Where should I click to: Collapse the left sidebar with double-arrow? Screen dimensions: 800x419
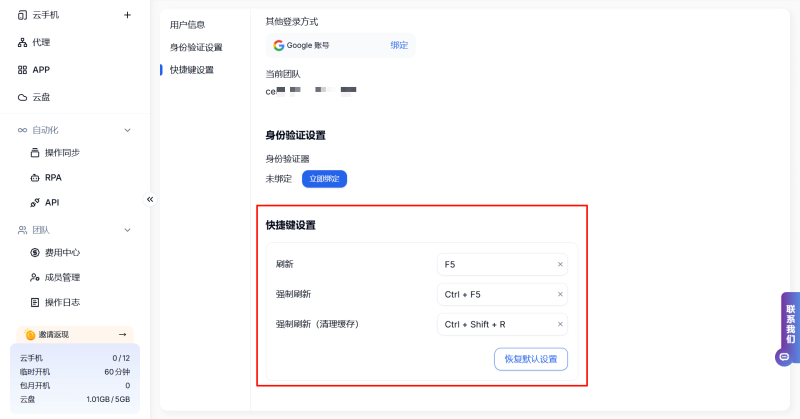(x=150, y=199)
